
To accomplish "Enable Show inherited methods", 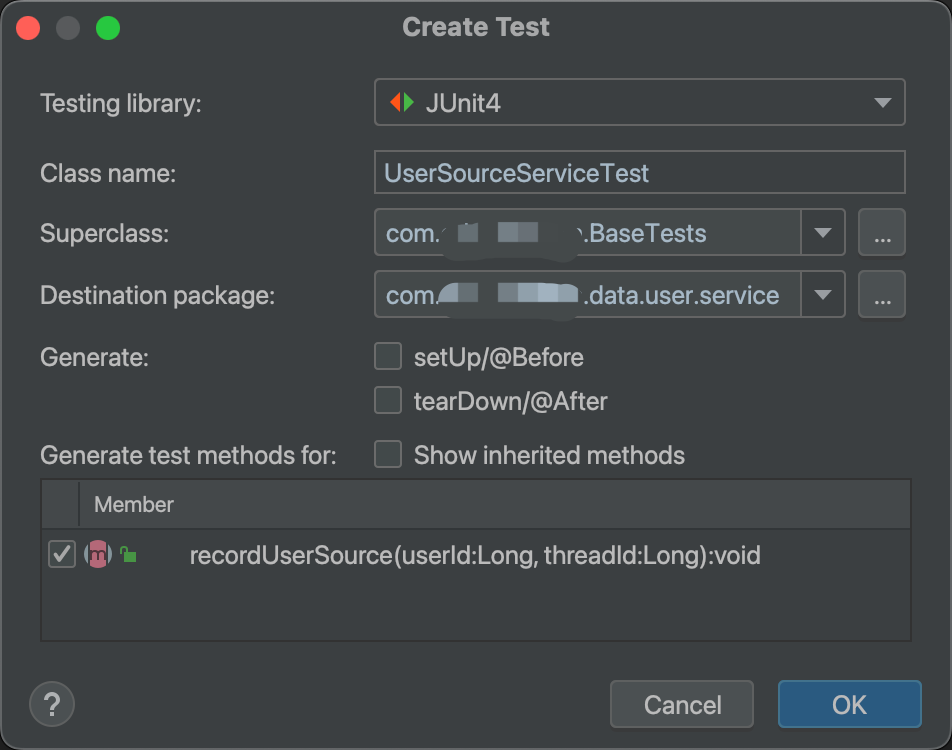I will click(x=388, y=454).
